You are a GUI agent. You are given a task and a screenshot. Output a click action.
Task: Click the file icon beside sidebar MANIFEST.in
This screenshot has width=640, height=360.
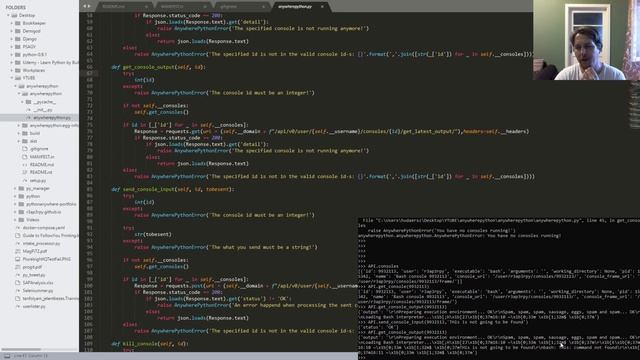pos(25,156)
